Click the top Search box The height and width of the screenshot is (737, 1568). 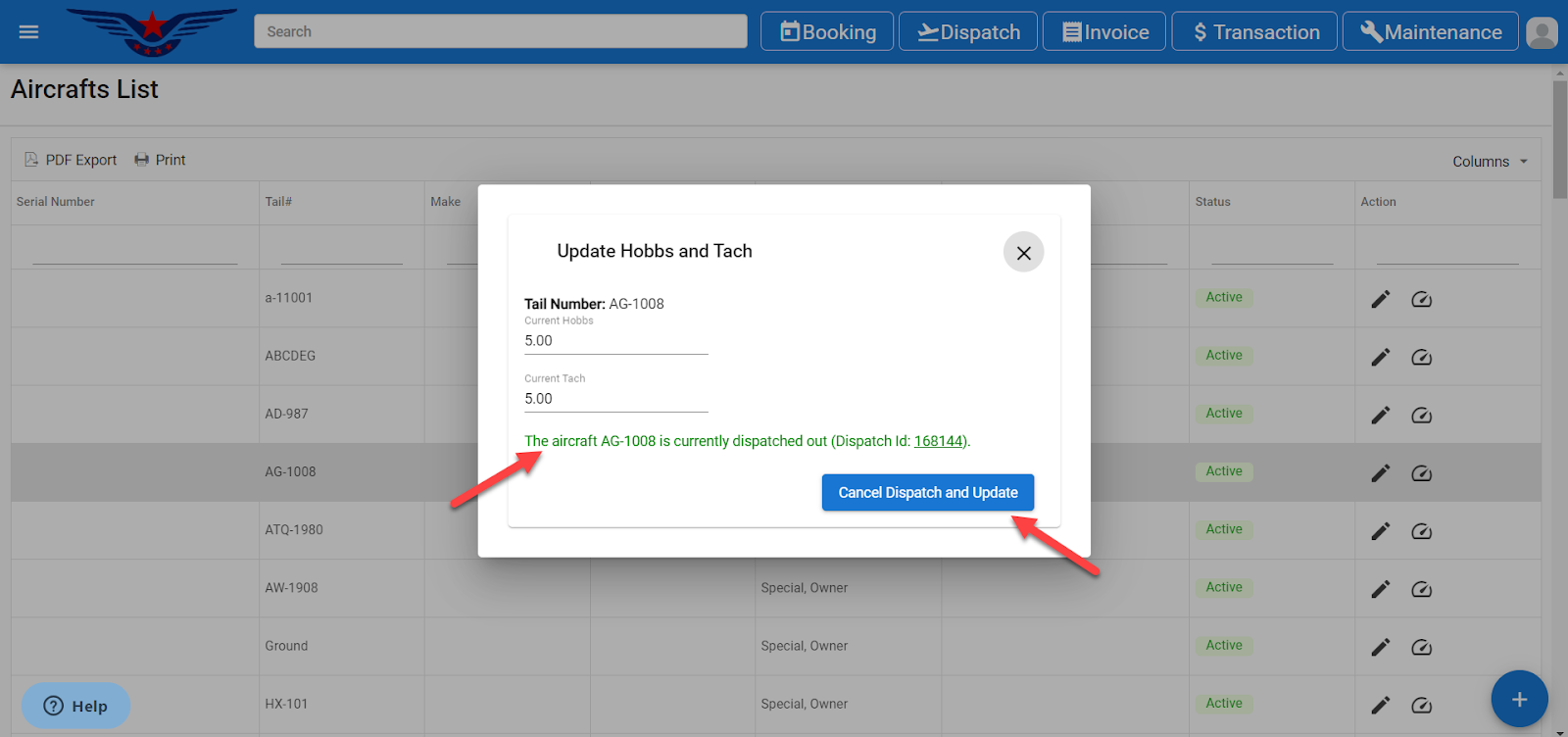pyautogui.click(x=500, y=31)
